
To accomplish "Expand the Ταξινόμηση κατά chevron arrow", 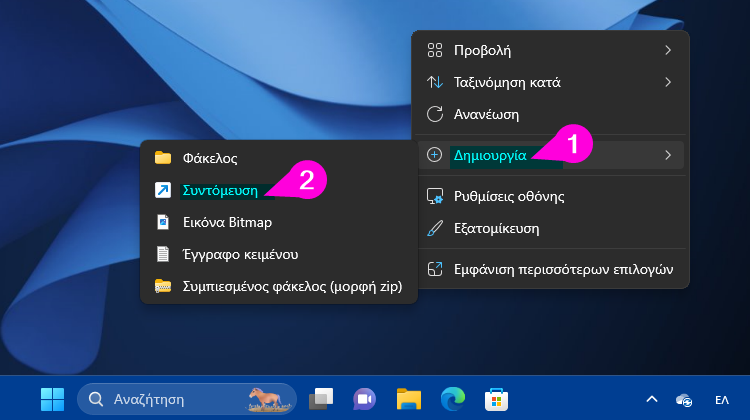I will pos(668,82).
